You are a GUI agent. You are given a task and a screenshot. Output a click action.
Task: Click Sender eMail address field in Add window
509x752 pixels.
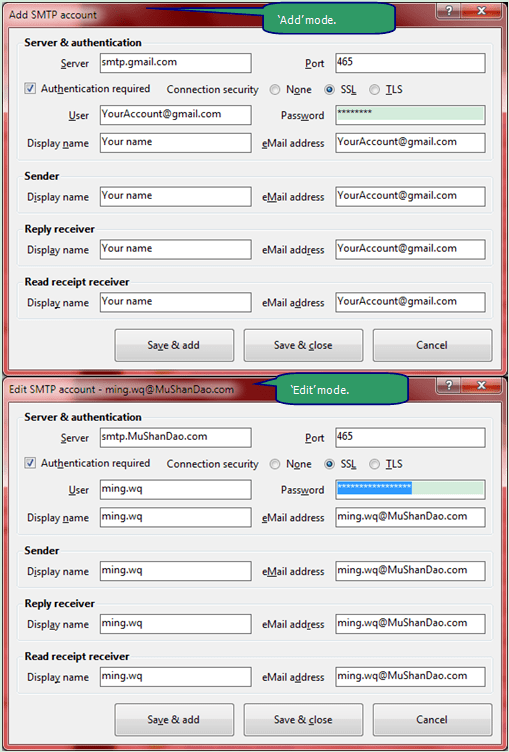410,197
